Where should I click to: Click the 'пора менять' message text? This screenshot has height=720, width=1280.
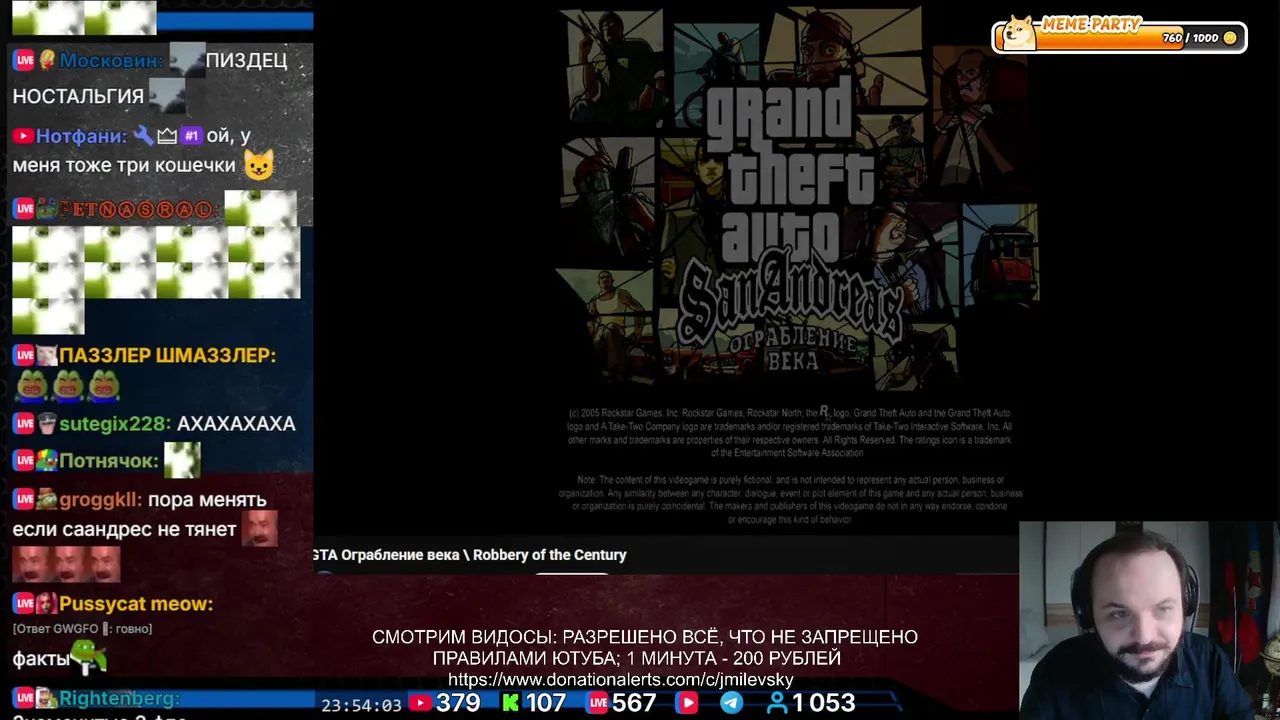(x=207, y=499)
